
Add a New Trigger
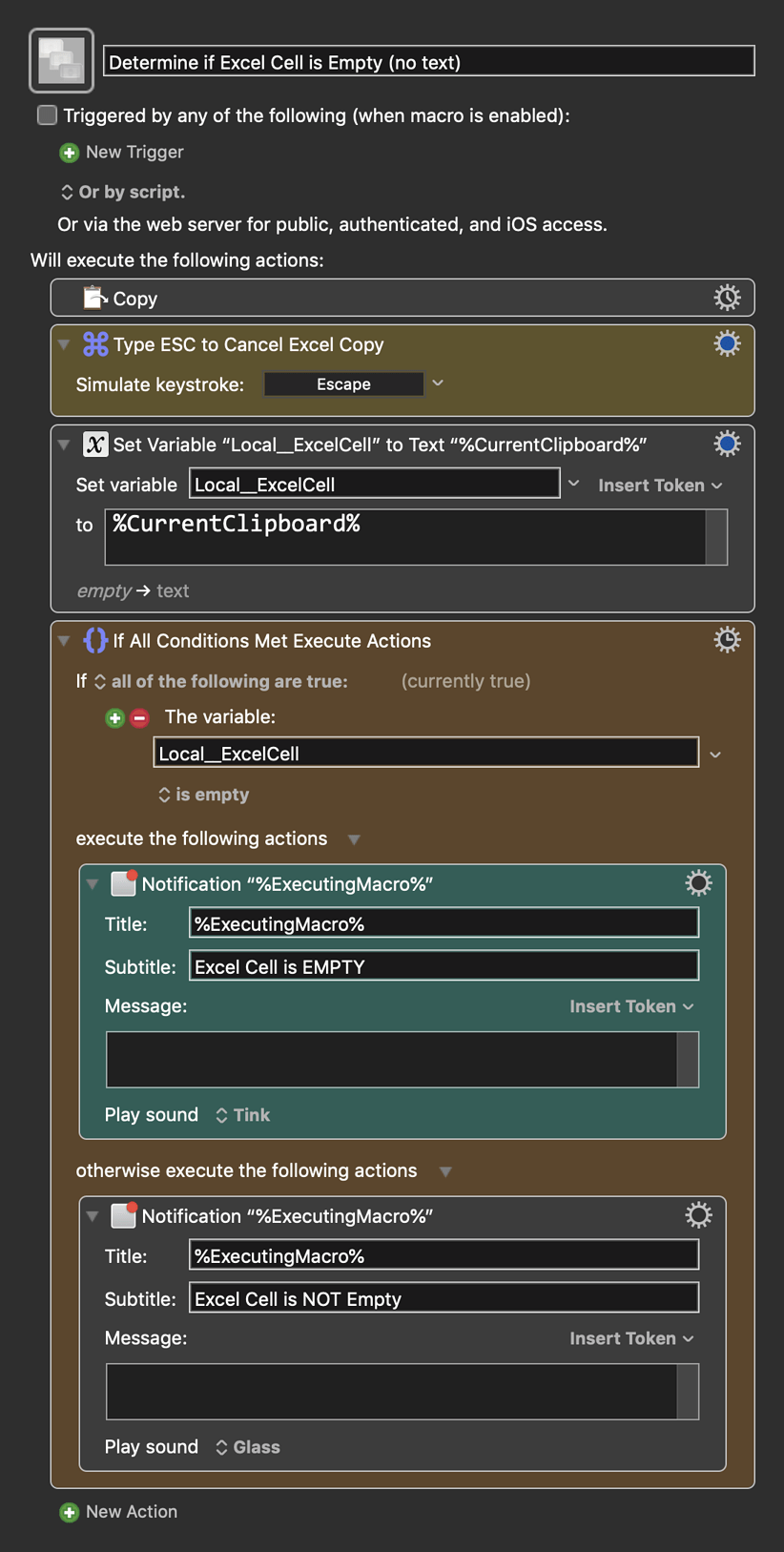tap(134, 152)
